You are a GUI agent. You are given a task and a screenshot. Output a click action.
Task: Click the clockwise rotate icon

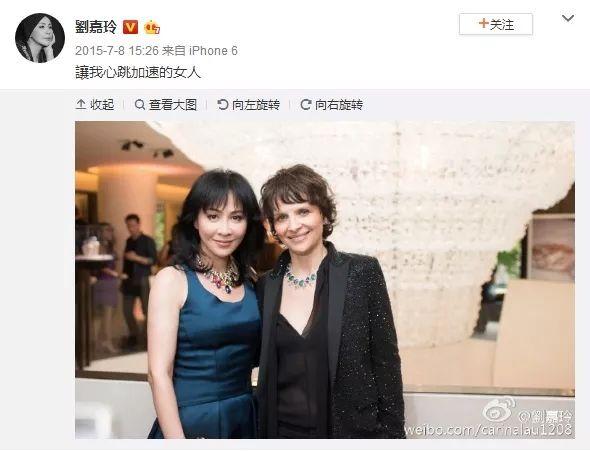306,105
